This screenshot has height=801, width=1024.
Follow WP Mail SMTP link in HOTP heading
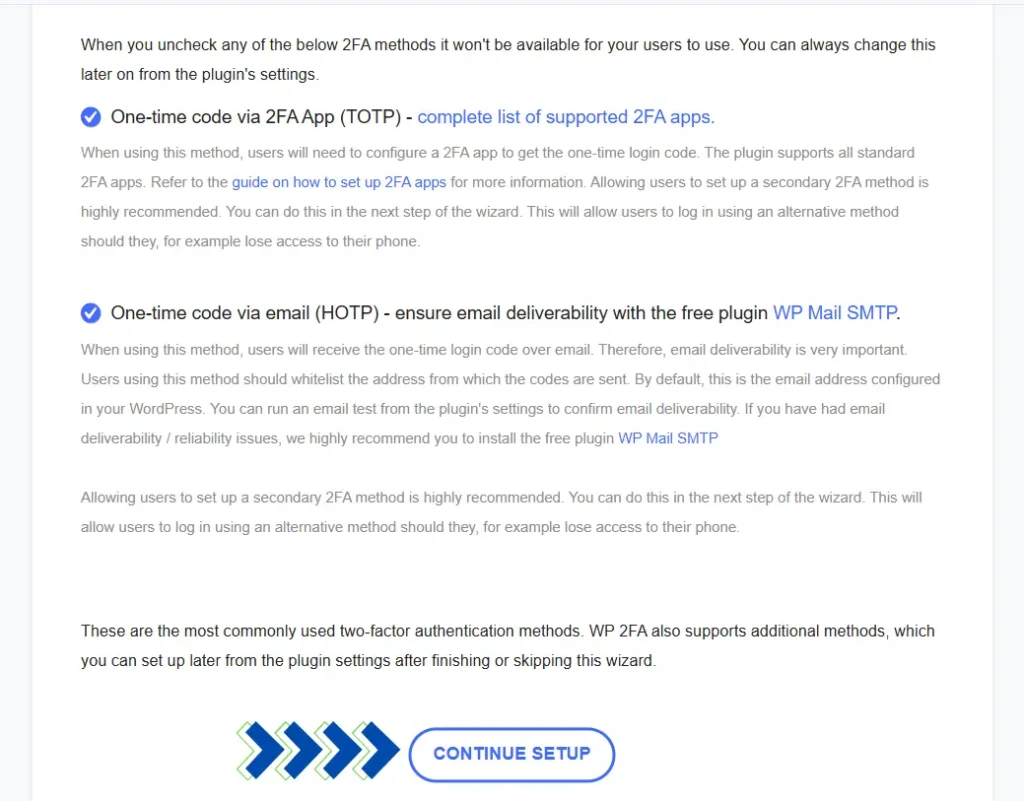pyautogui.click(x=835, y=313)
